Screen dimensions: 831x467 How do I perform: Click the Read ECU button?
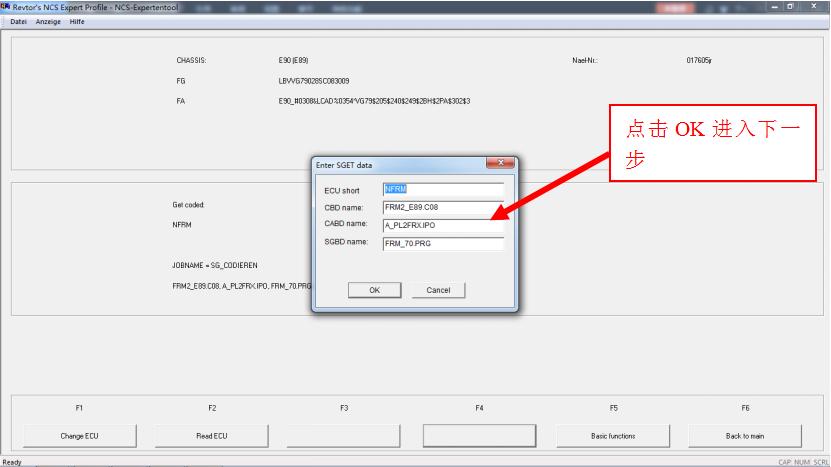click(211, 436)
